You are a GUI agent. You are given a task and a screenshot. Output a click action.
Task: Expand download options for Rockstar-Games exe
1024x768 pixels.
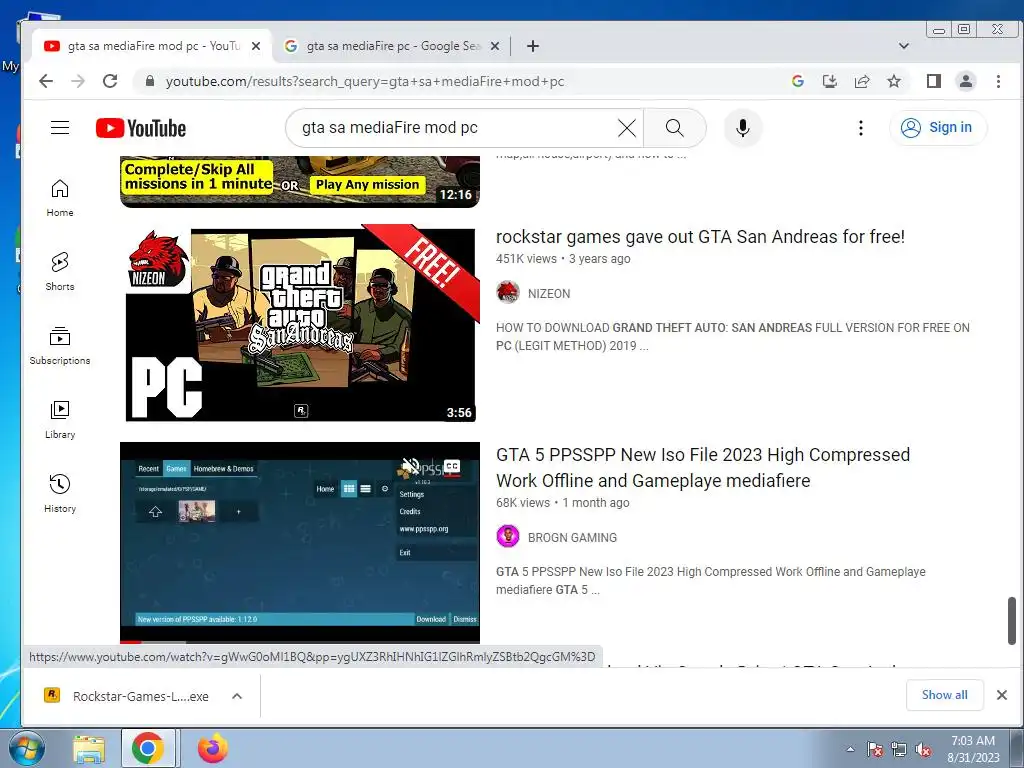point(237,696)
